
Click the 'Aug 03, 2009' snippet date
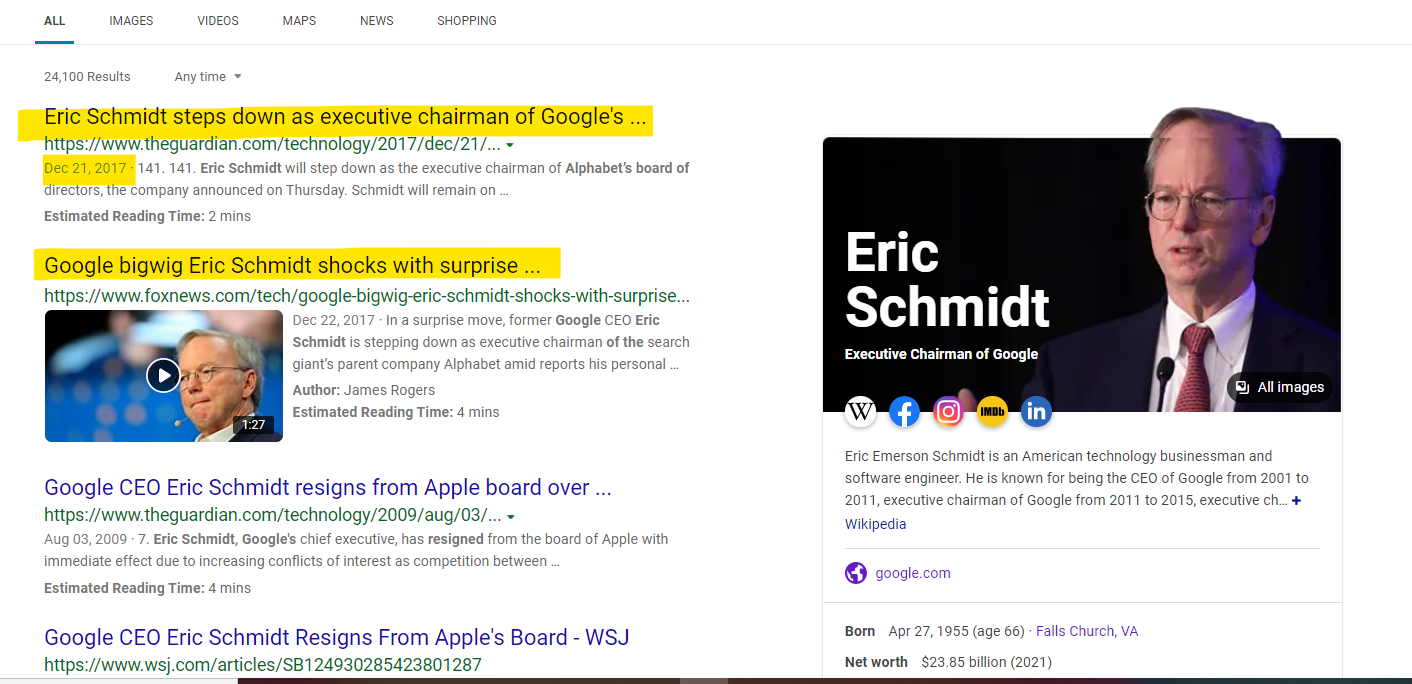tap(85, 539)
